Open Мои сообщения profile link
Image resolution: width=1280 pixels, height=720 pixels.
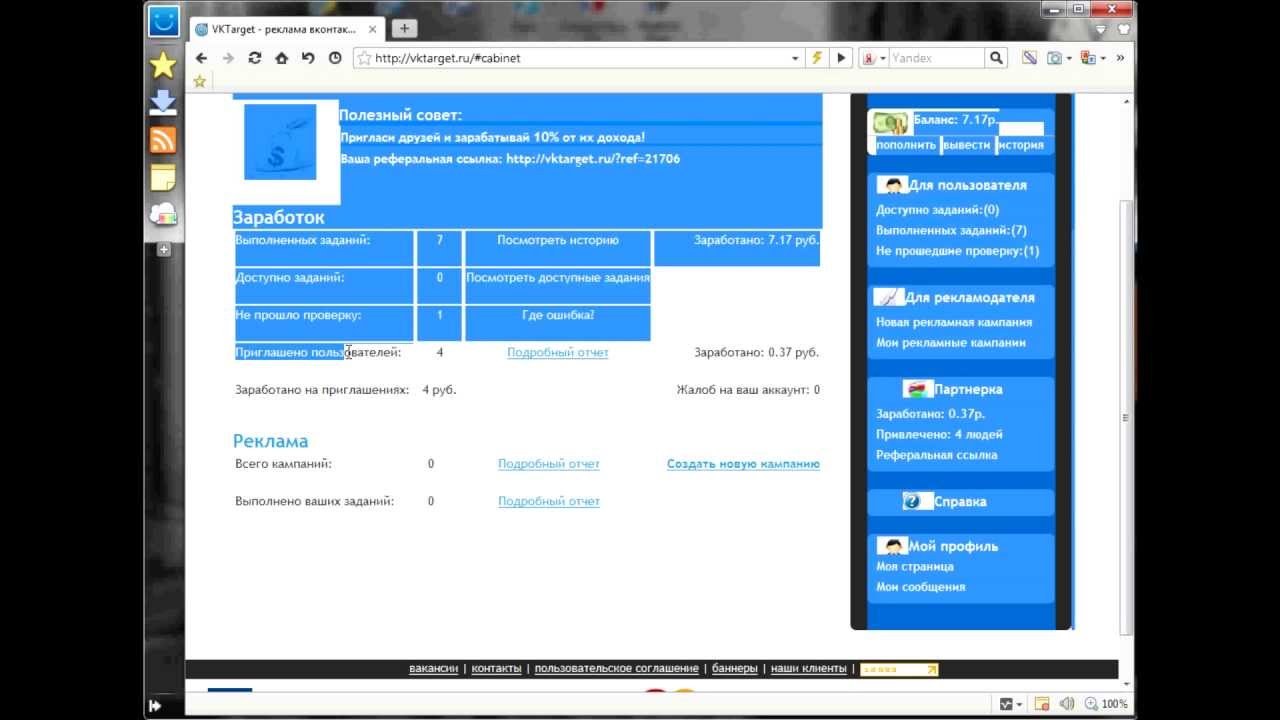921,587
